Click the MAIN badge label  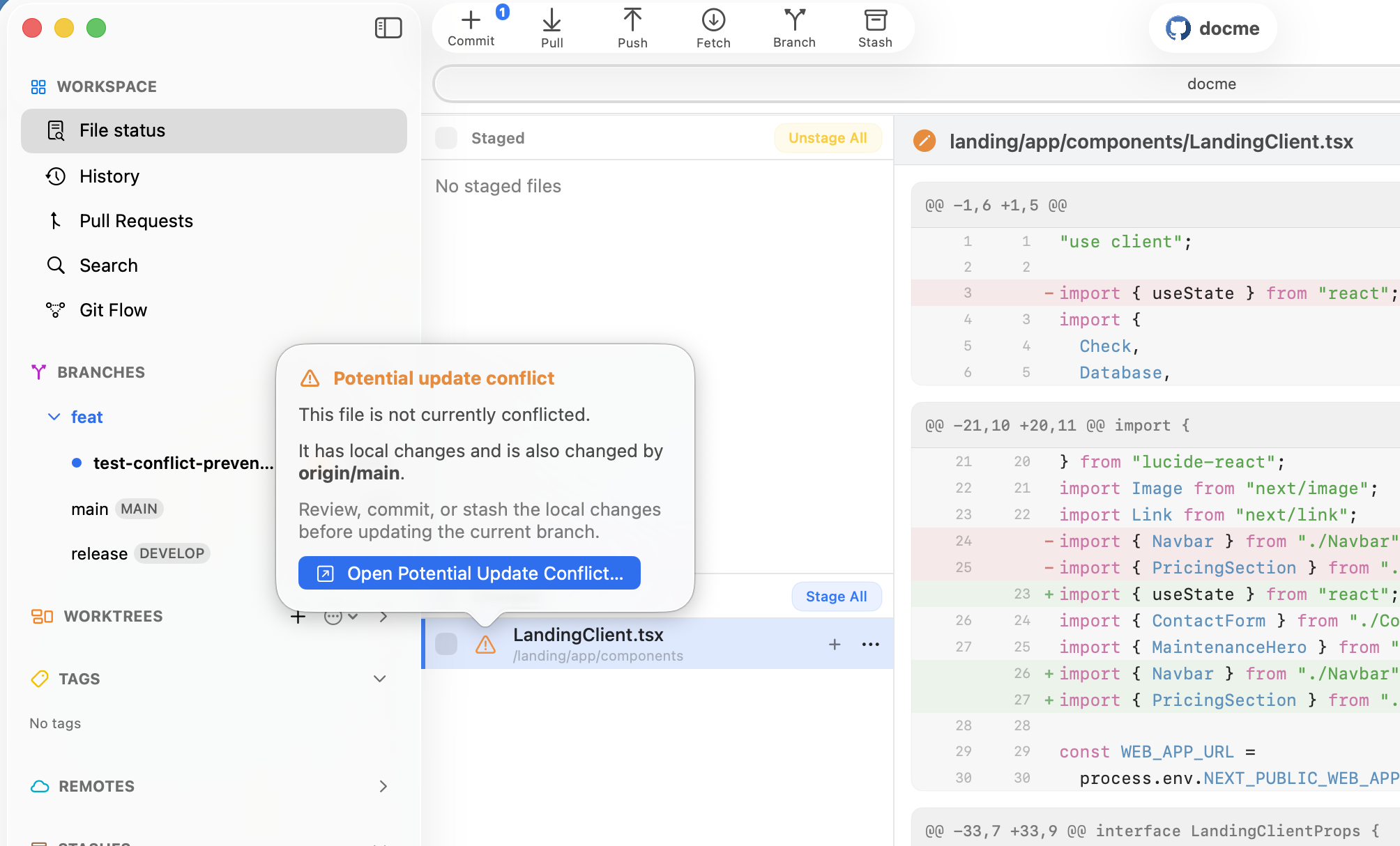(x=139, y=509)
